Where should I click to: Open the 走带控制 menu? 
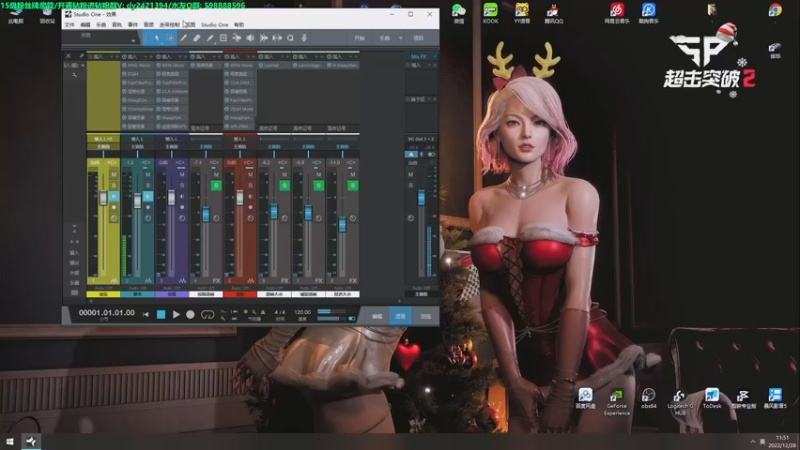pyautogui.click(x=169, y=24)
